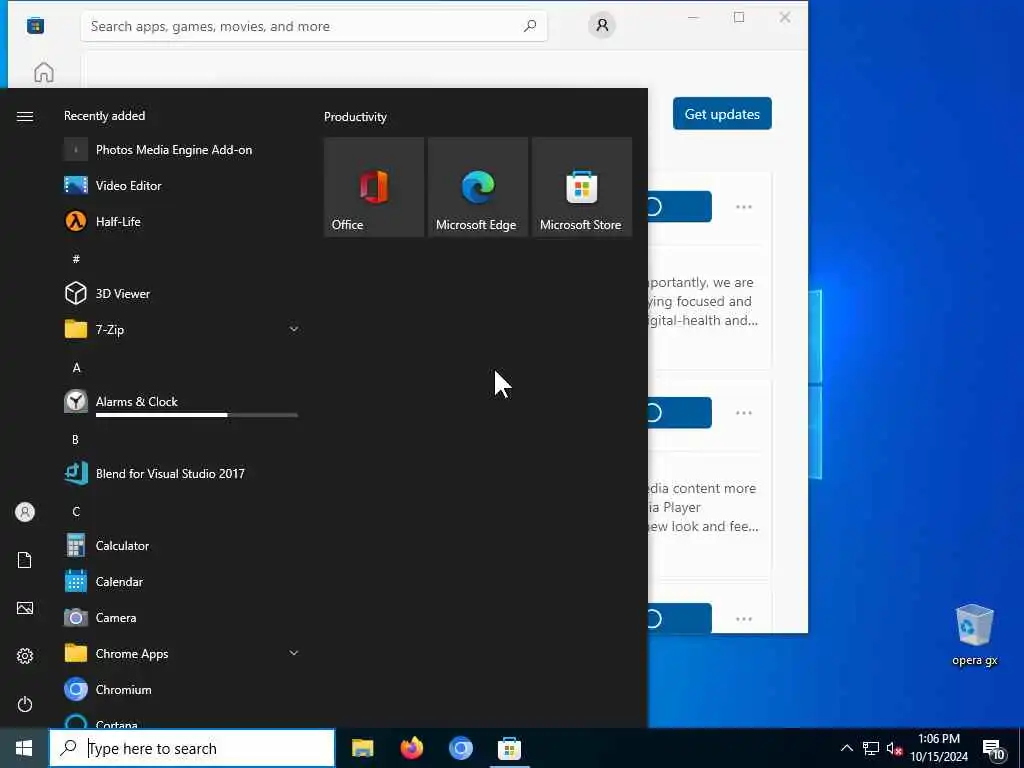Expand the Start menu hamburger button
Screen dimensions: 1024x768
25,116
